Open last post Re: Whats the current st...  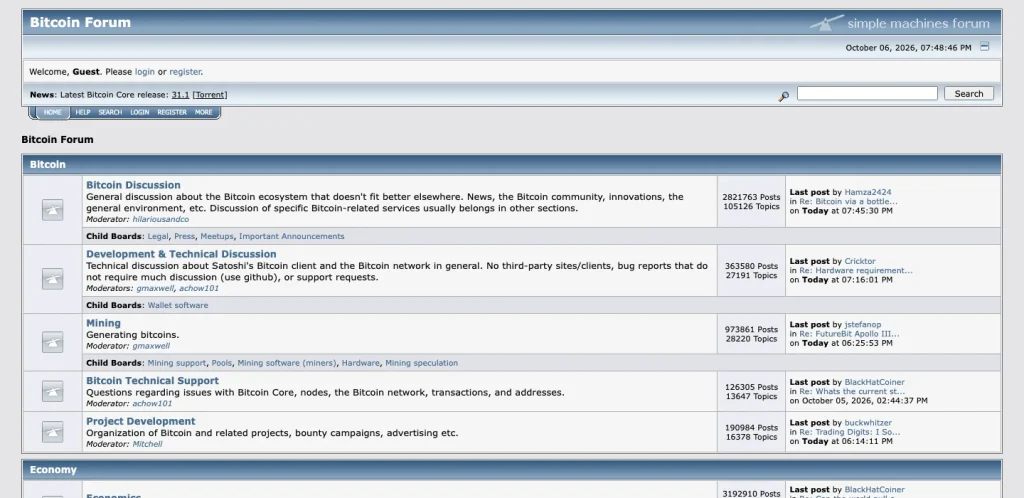(852, 392)
